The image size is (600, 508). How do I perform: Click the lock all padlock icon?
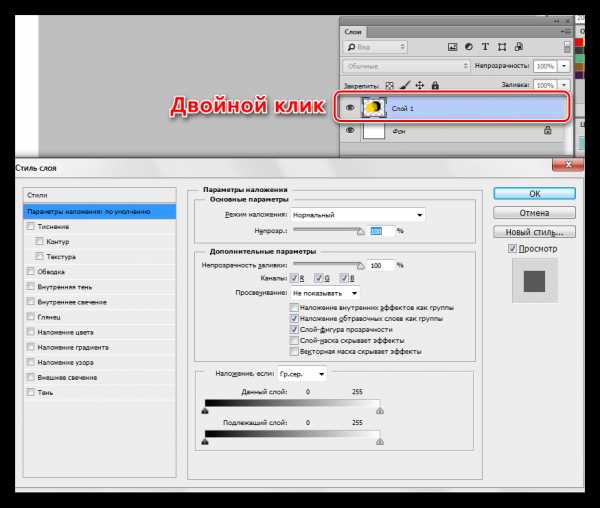click(435, 85)
